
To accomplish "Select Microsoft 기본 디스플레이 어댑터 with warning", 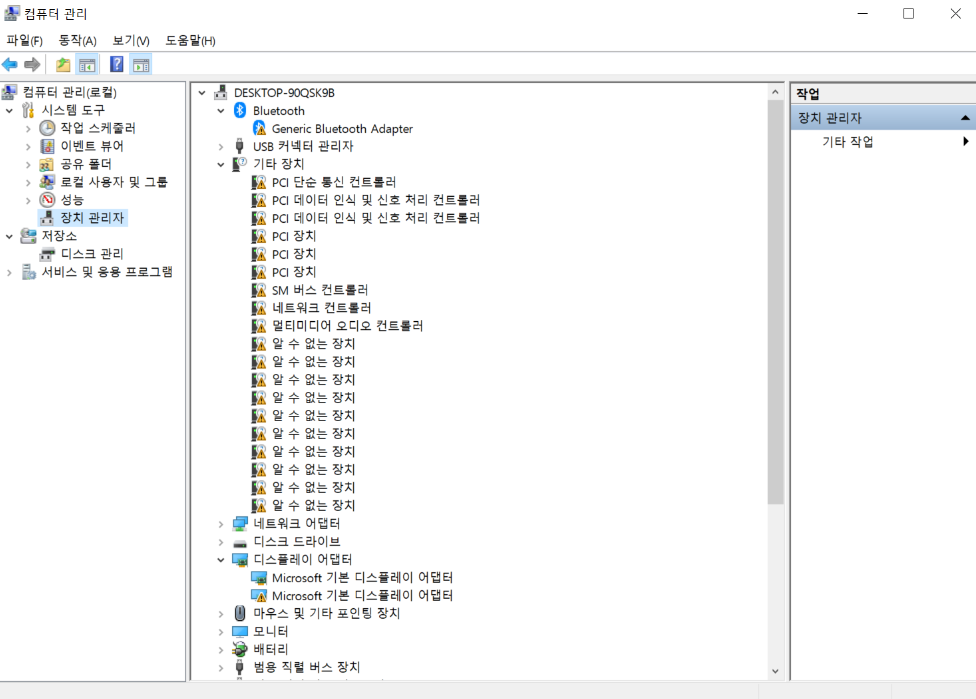I will pos(362,596).
